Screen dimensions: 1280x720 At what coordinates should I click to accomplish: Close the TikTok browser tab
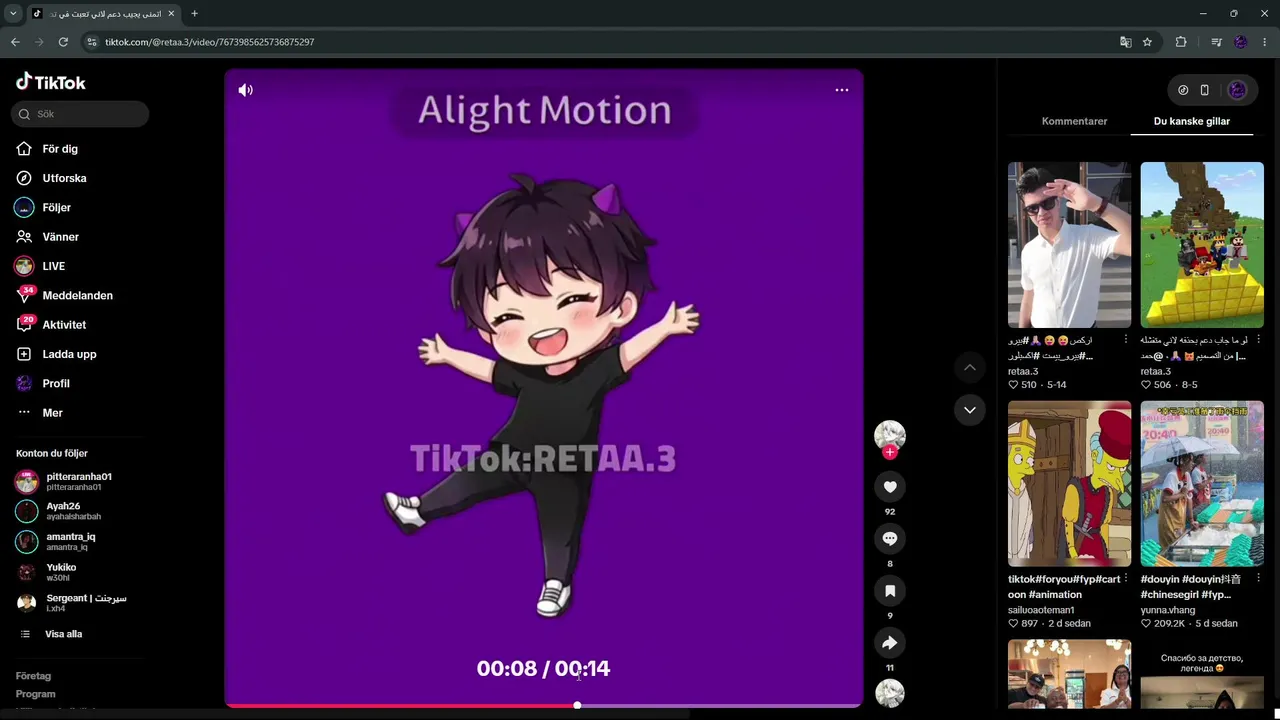coord(170,14)
